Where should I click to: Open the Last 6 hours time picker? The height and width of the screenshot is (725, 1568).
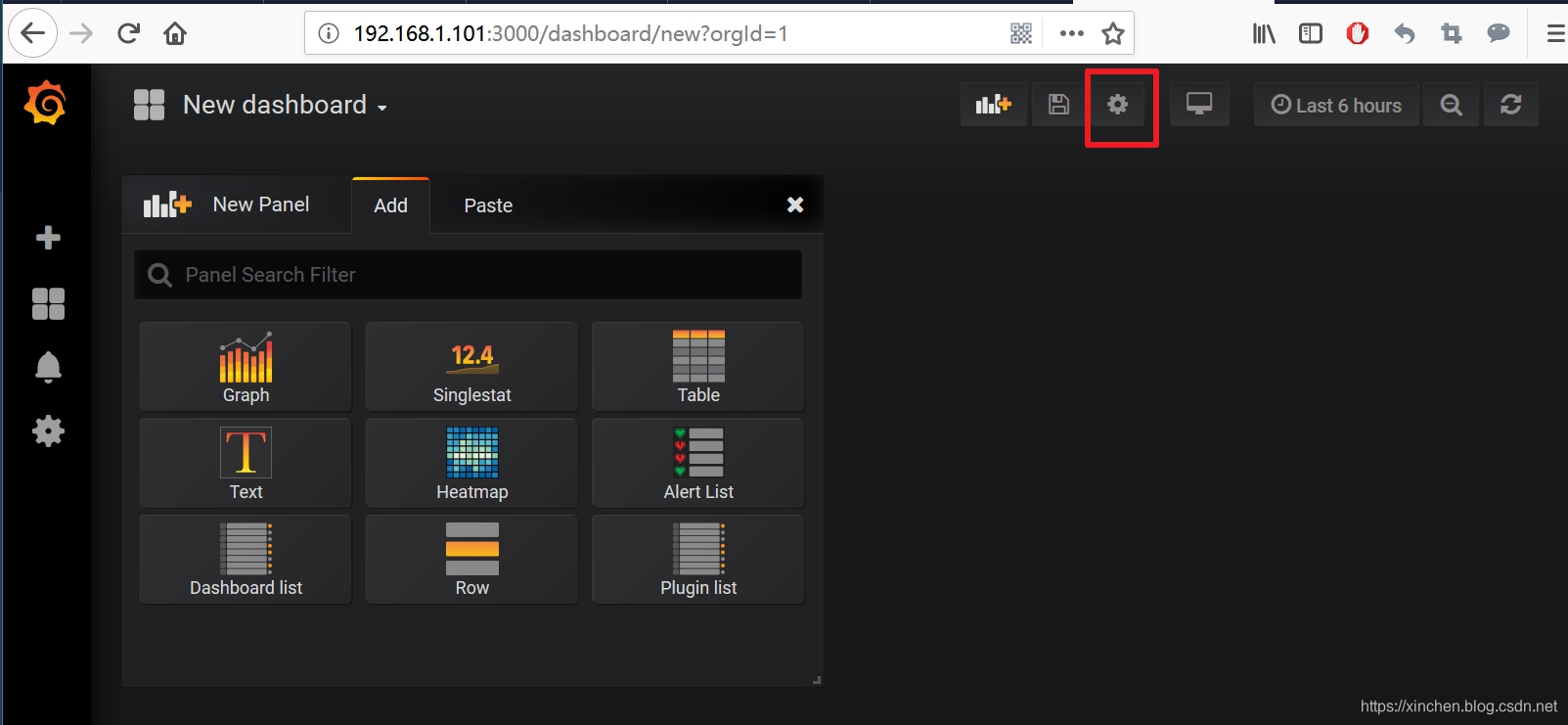(1336, 105)
